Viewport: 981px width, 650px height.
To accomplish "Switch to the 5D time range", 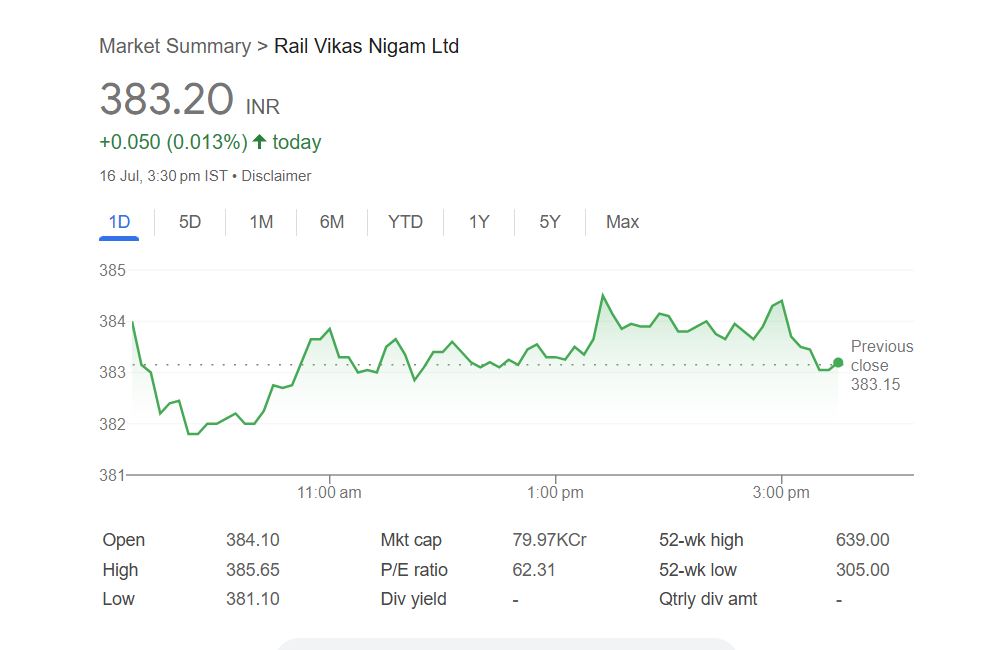I will click(190, 222).
